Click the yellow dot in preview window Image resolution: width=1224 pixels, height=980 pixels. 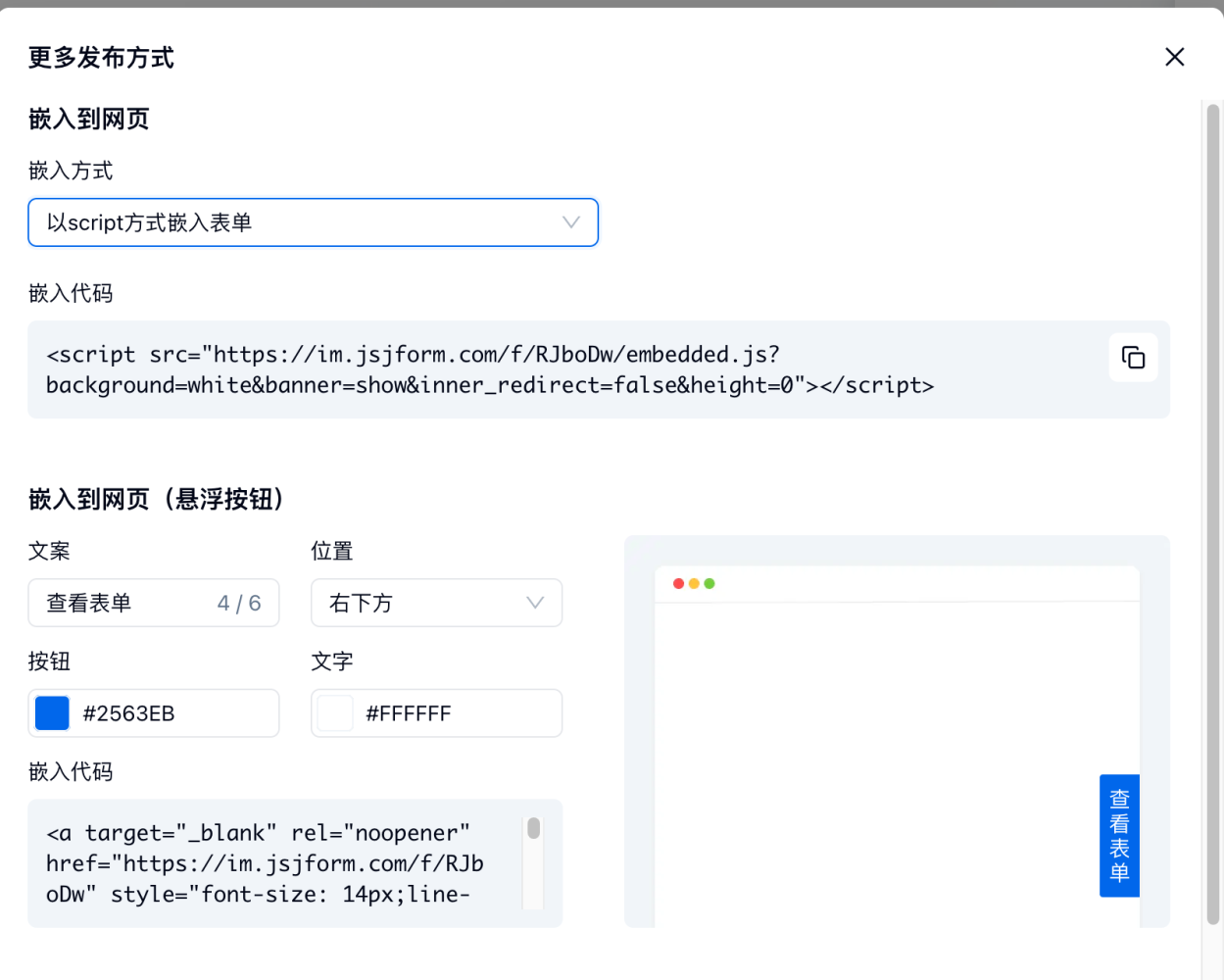(x=694, y=584)
